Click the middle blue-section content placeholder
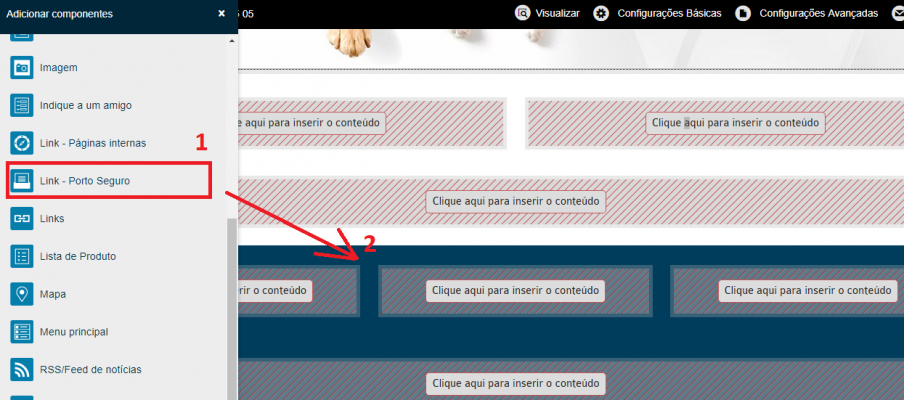This screenshot has width=904, height=400. (515, 290)
